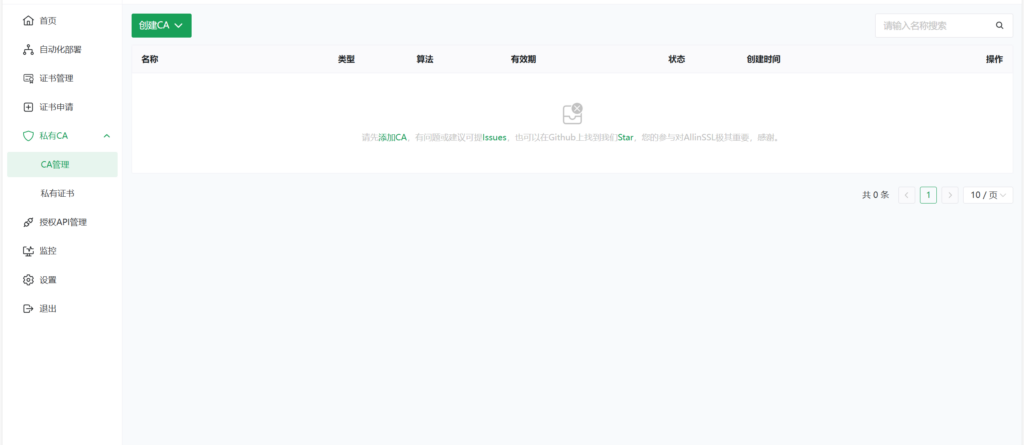1024x445 pixels.
Task: Click the next page arrow
Action: point(950,195)
